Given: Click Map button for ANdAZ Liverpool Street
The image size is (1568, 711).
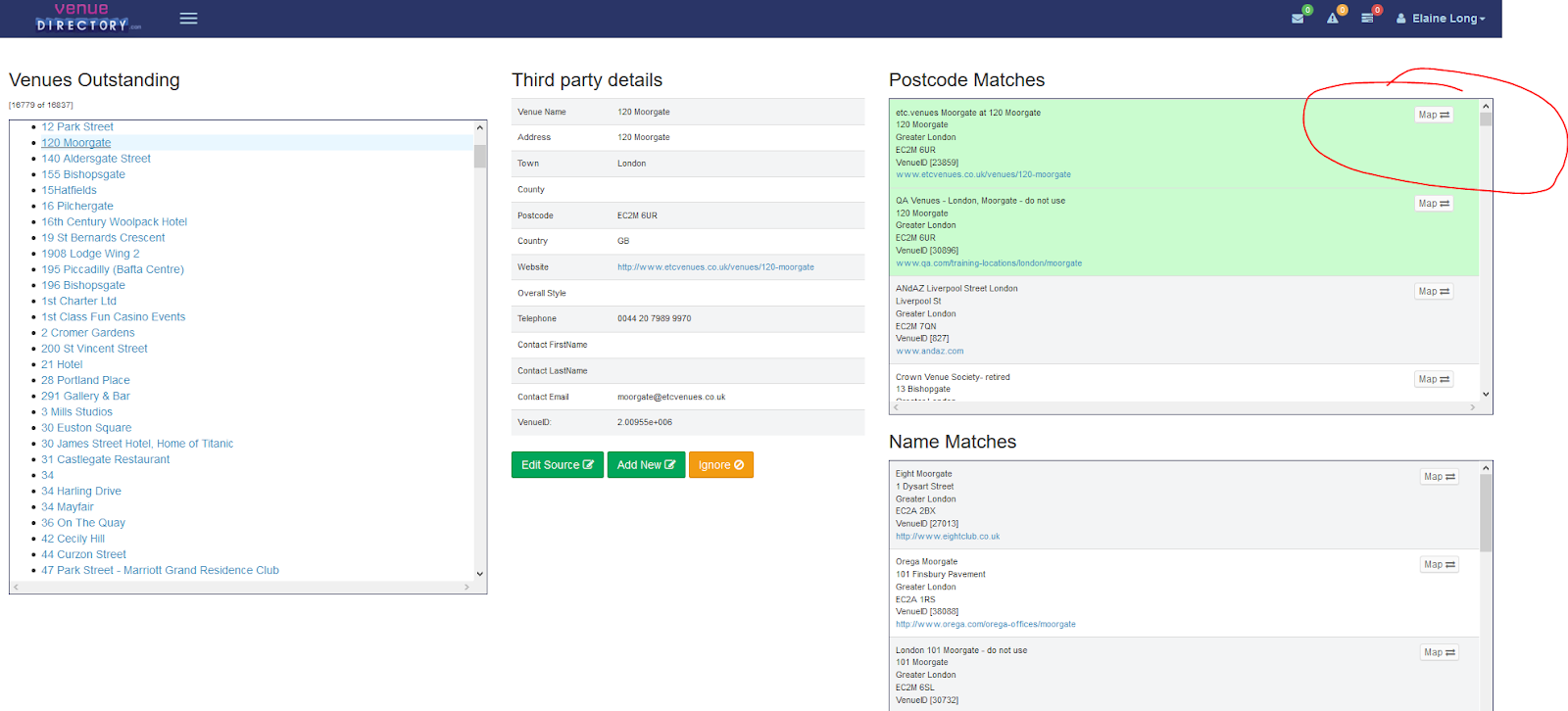Looking at the screenshot, I should (x=1434, y=292).
